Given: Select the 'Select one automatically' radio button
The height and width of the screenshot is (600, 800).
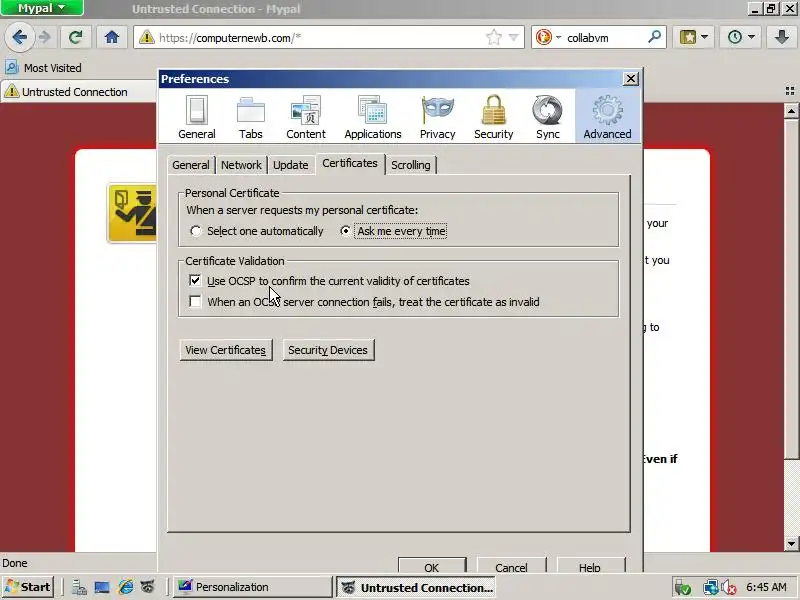Looking at the screenshot, I should click(195, 231).
